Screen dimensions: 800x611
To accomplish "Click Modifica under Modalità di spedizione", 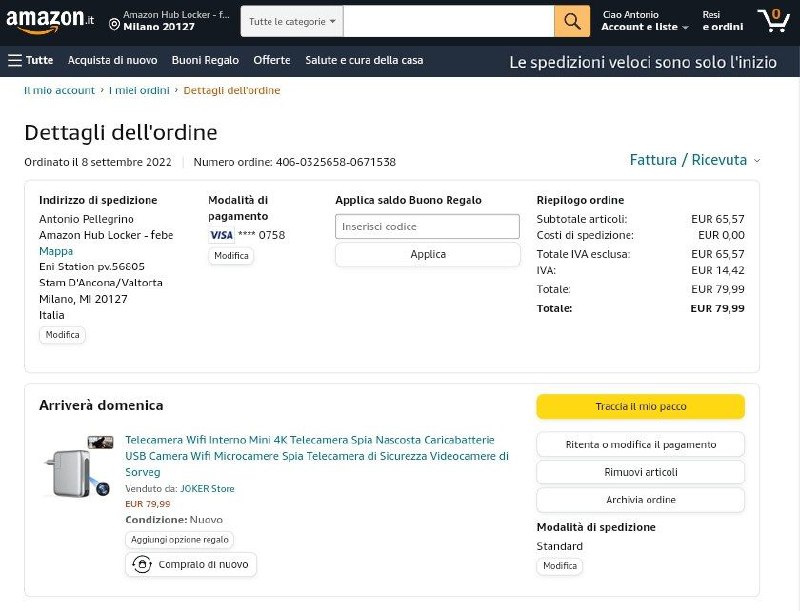I will point(560,566).
